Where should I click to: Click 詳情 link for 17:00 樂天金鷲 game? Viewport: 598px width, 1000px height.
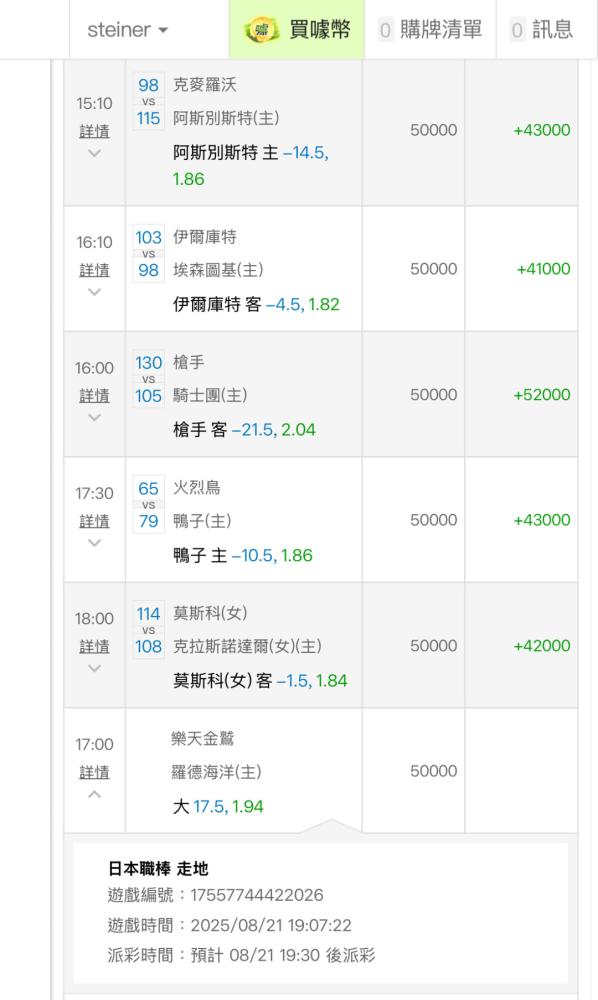[94, 772]
